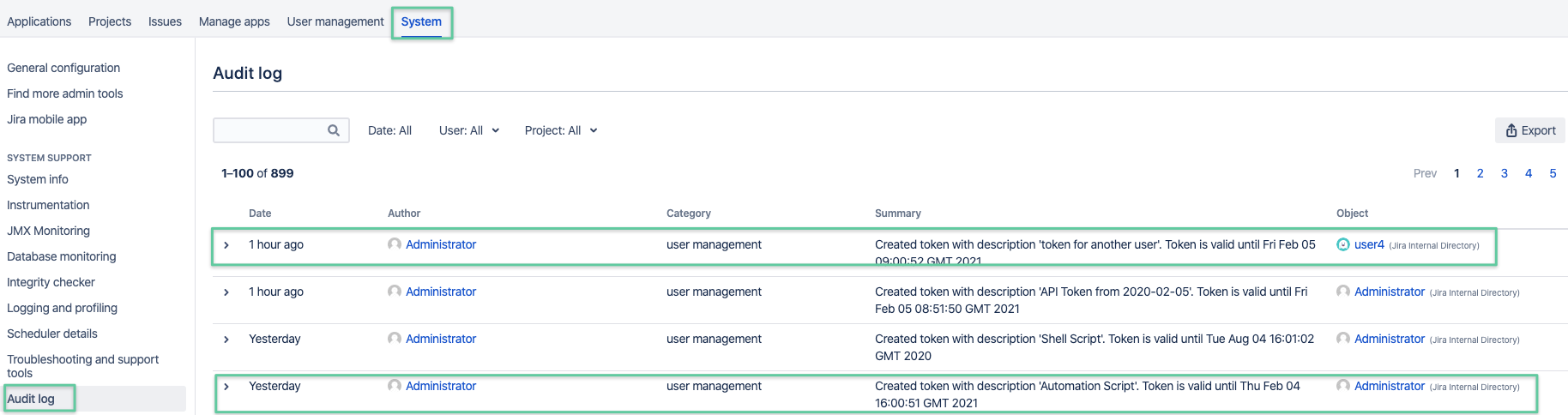Open System info in the sidebar
The height and width of the screenshot is (415, 1568).
click(38, 179)
